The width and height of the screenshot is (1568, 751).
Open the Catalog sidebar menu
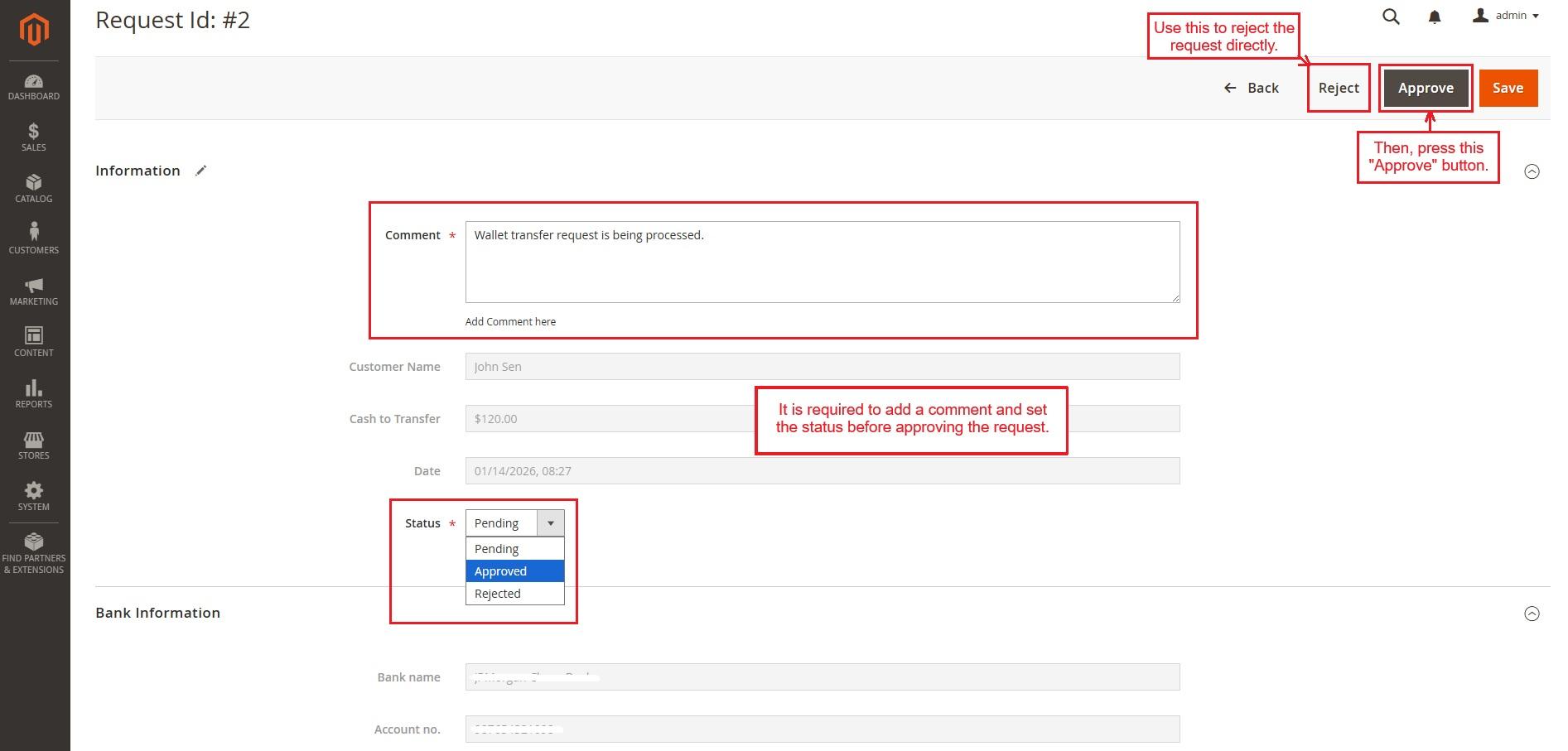coord(34,189)
